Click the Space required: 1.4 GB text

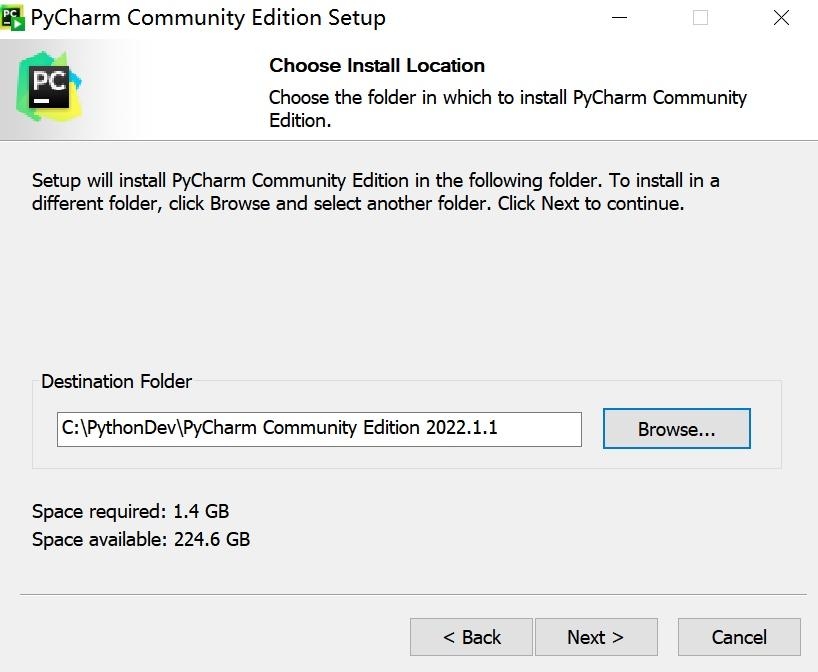(x=134, y=511)
